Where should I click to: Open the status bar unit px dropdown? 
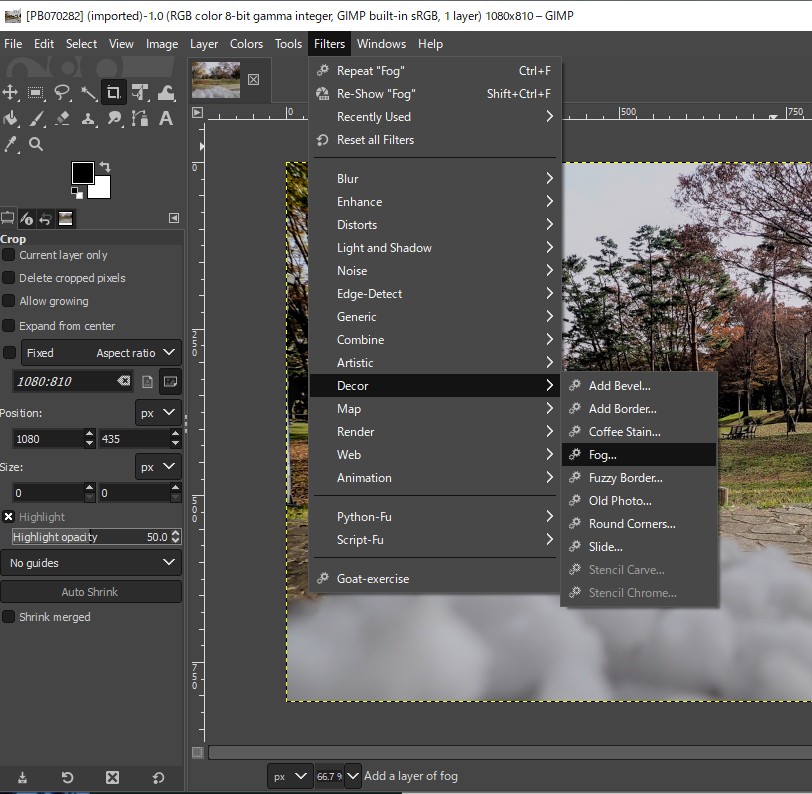pyautogui.click(x=290, y=776)
